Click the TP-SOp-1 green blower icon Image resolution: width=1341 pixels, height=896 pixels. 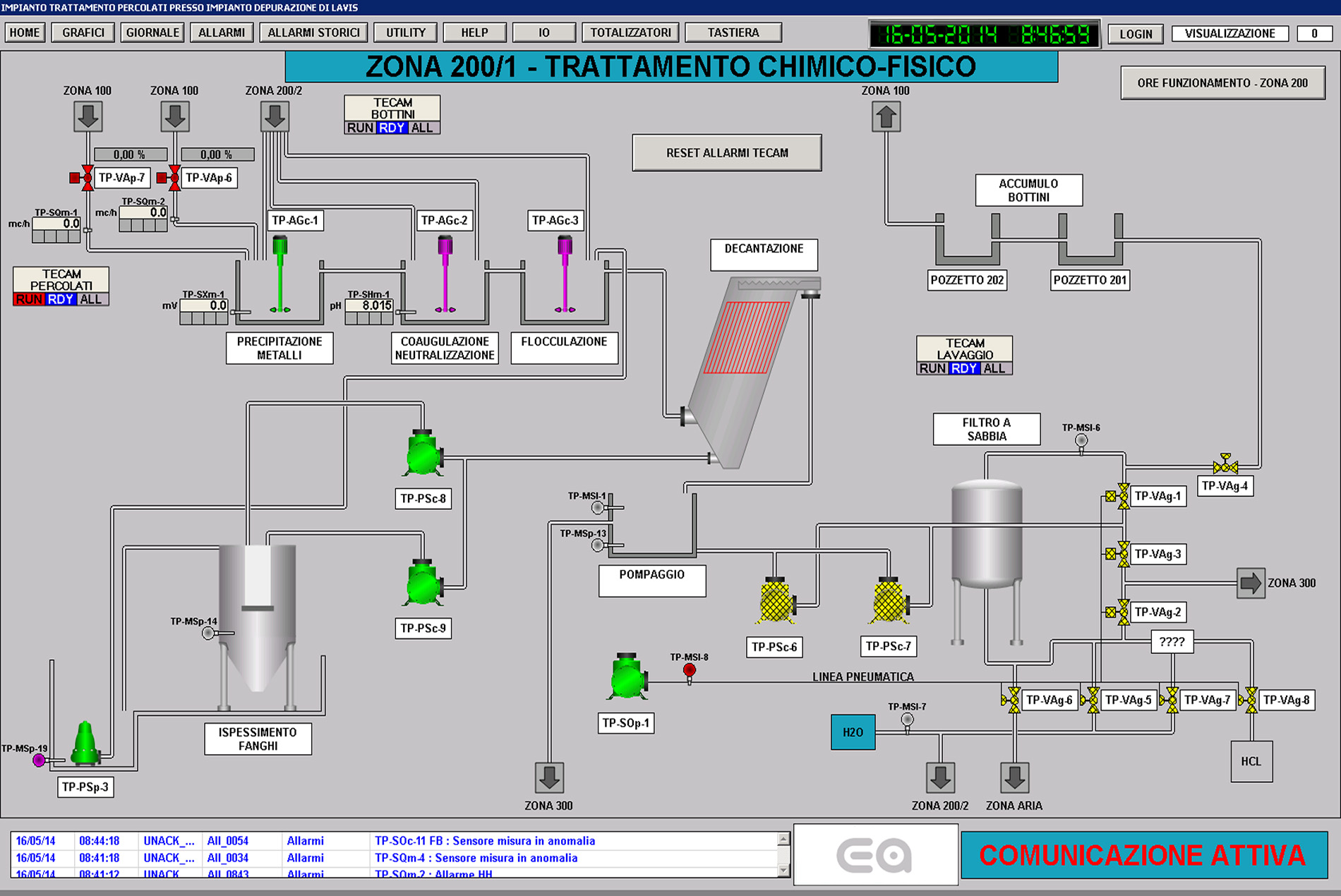[x=627, y=677]
